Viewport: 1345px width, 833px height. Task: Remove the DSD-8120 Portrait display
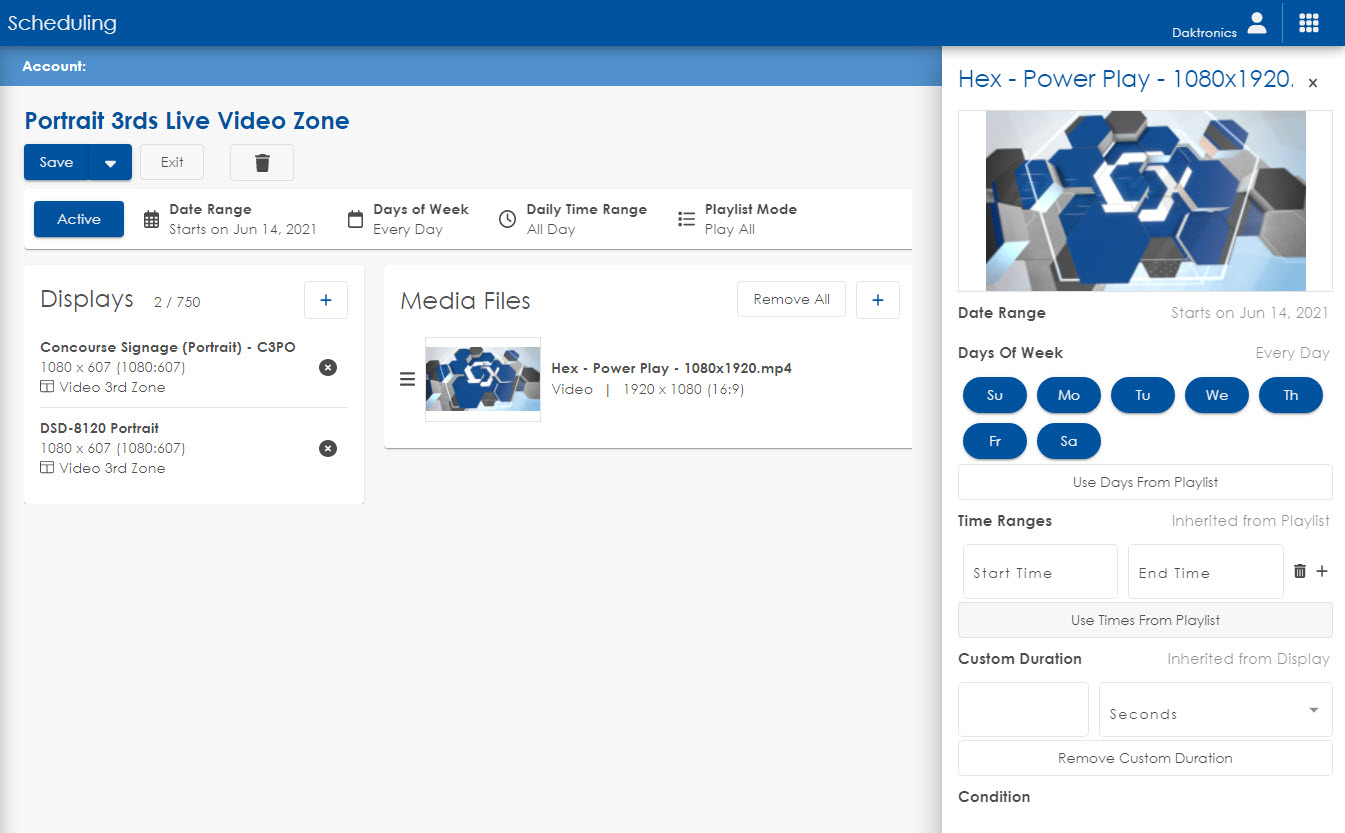327,448
